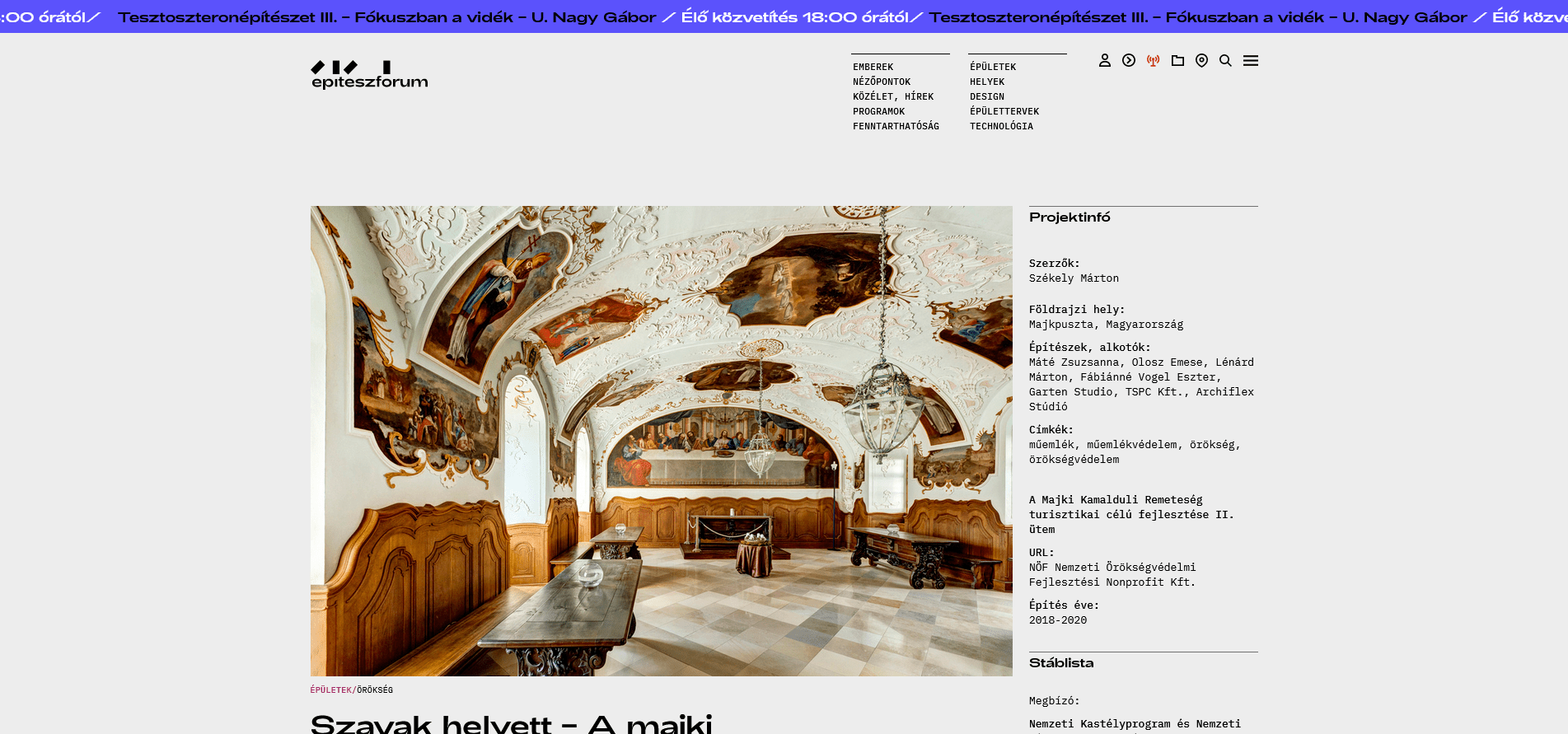The image size is (1568, 734).
Task: Click the Székely Márton author link
Action: (1074, 278)
